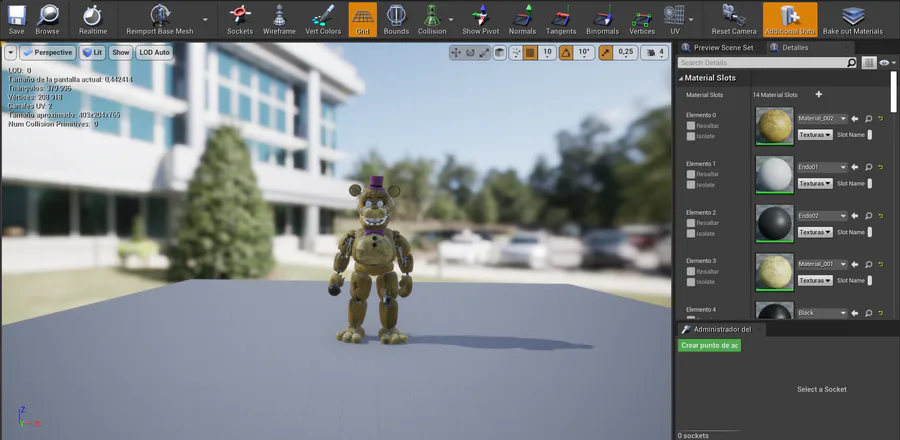Open Texturas dropdown for Material_001
The height and width of the screenshot is (440, 900).
point(815,281)
